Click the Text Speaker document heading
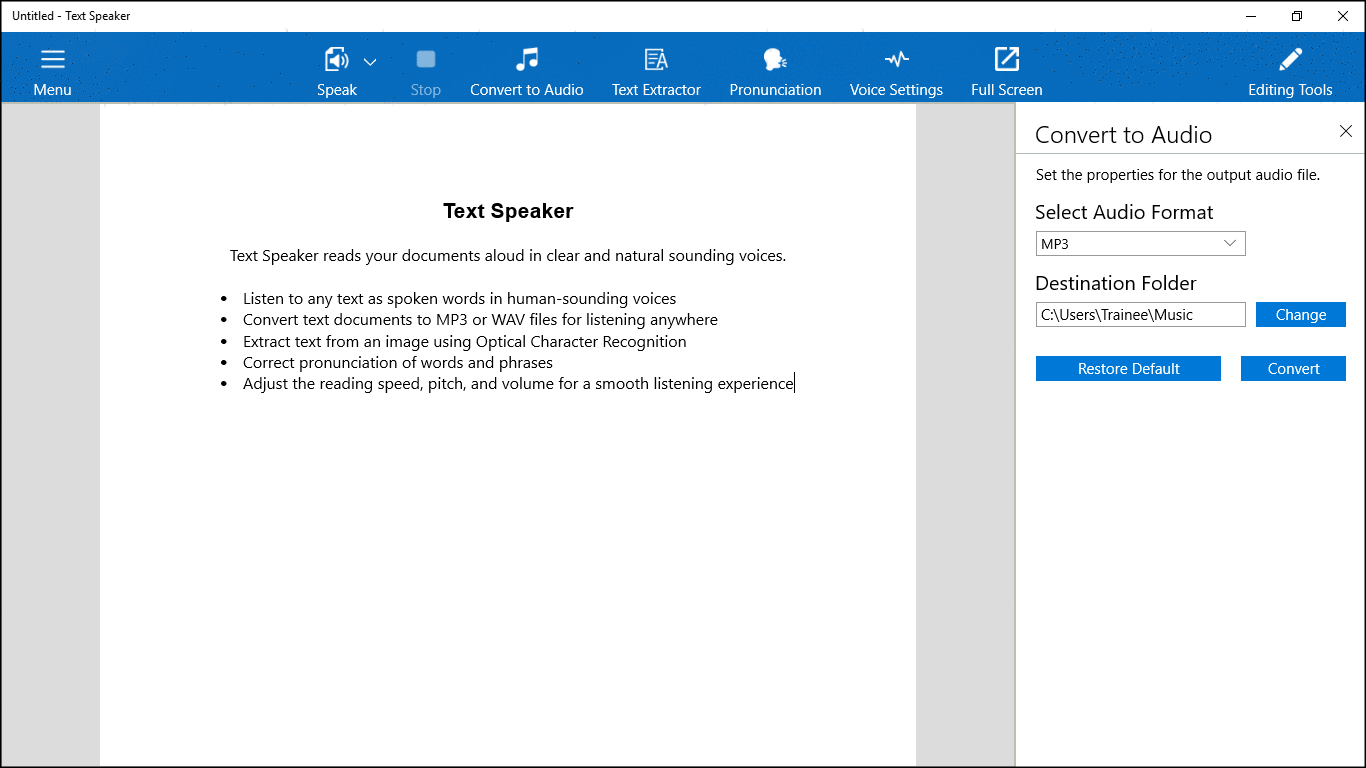Screen dimensions: 1366x768 tap(508, 211)
